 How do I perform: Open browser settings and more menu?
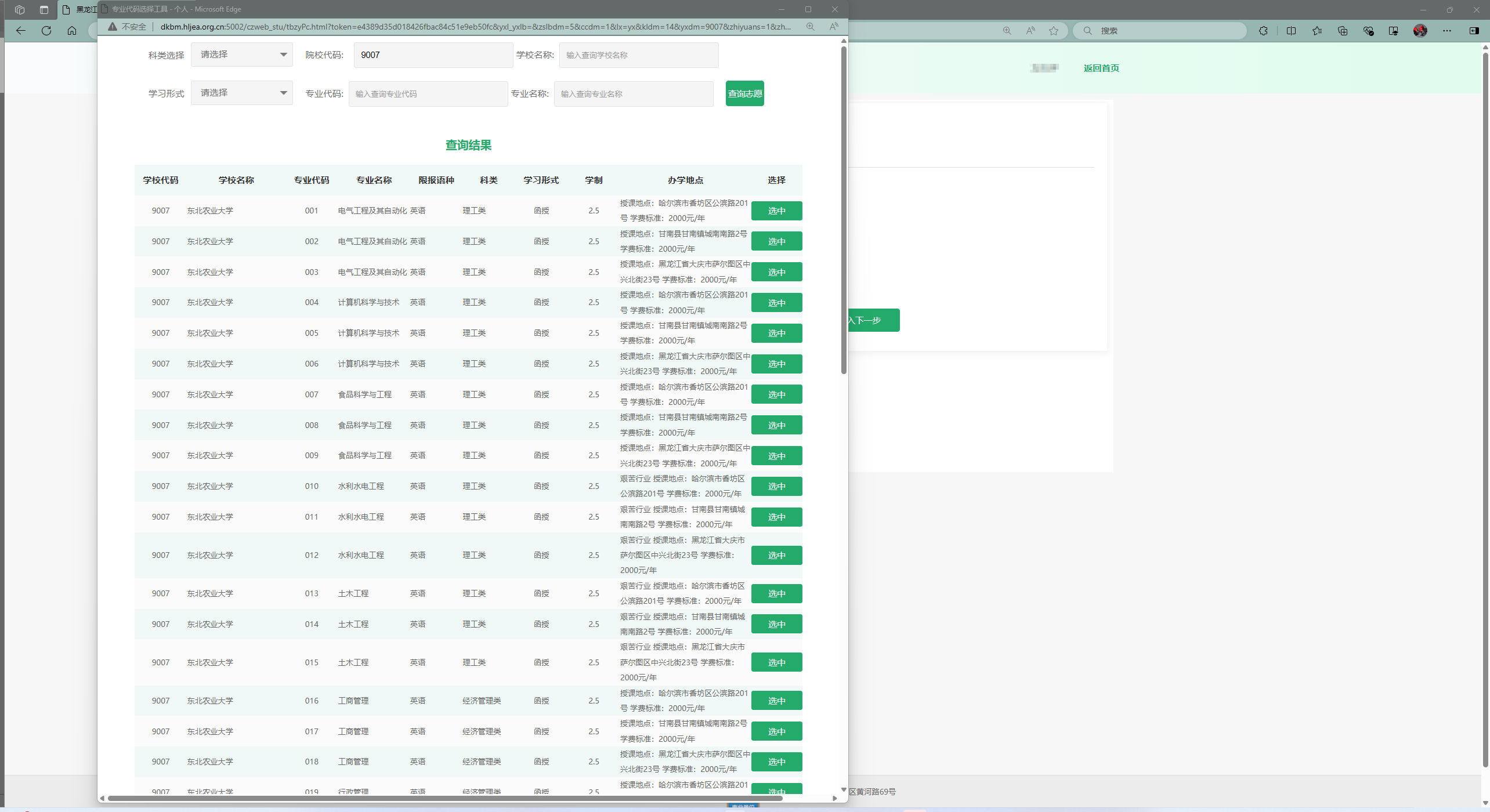[x=1447, y=31]
